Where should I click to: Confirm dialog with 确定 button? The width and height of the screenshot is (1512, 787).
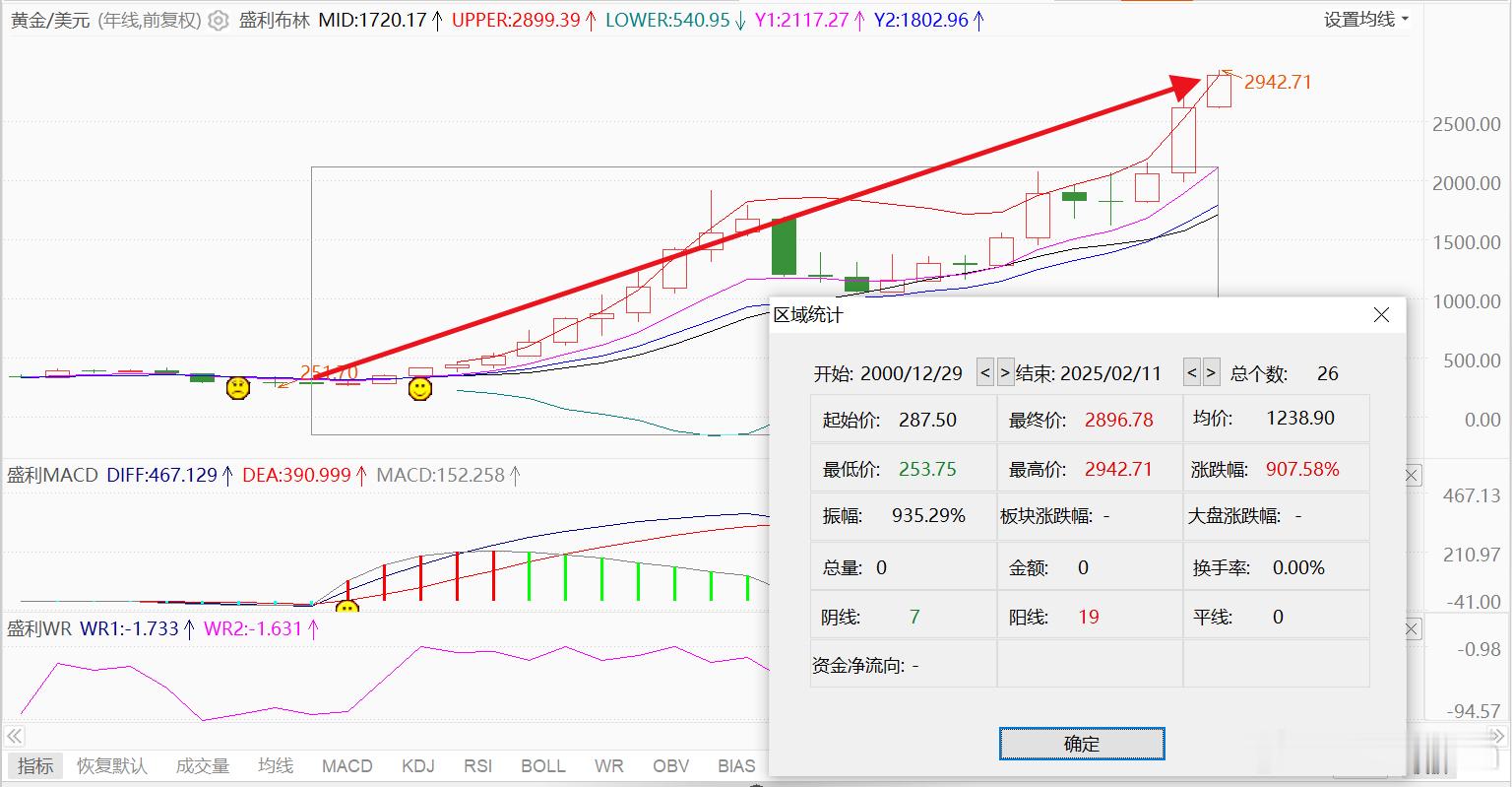pos(1082,744)
